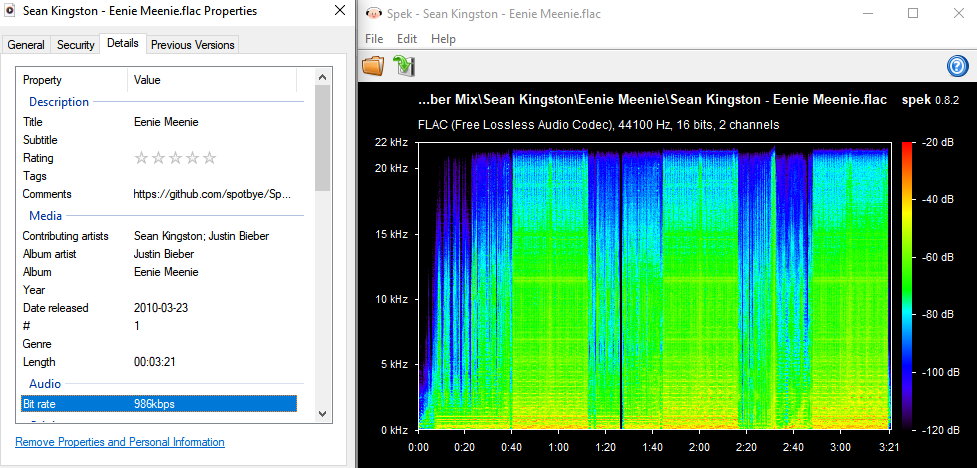Click the Date released value 2010-03-23

pos(161,308)
